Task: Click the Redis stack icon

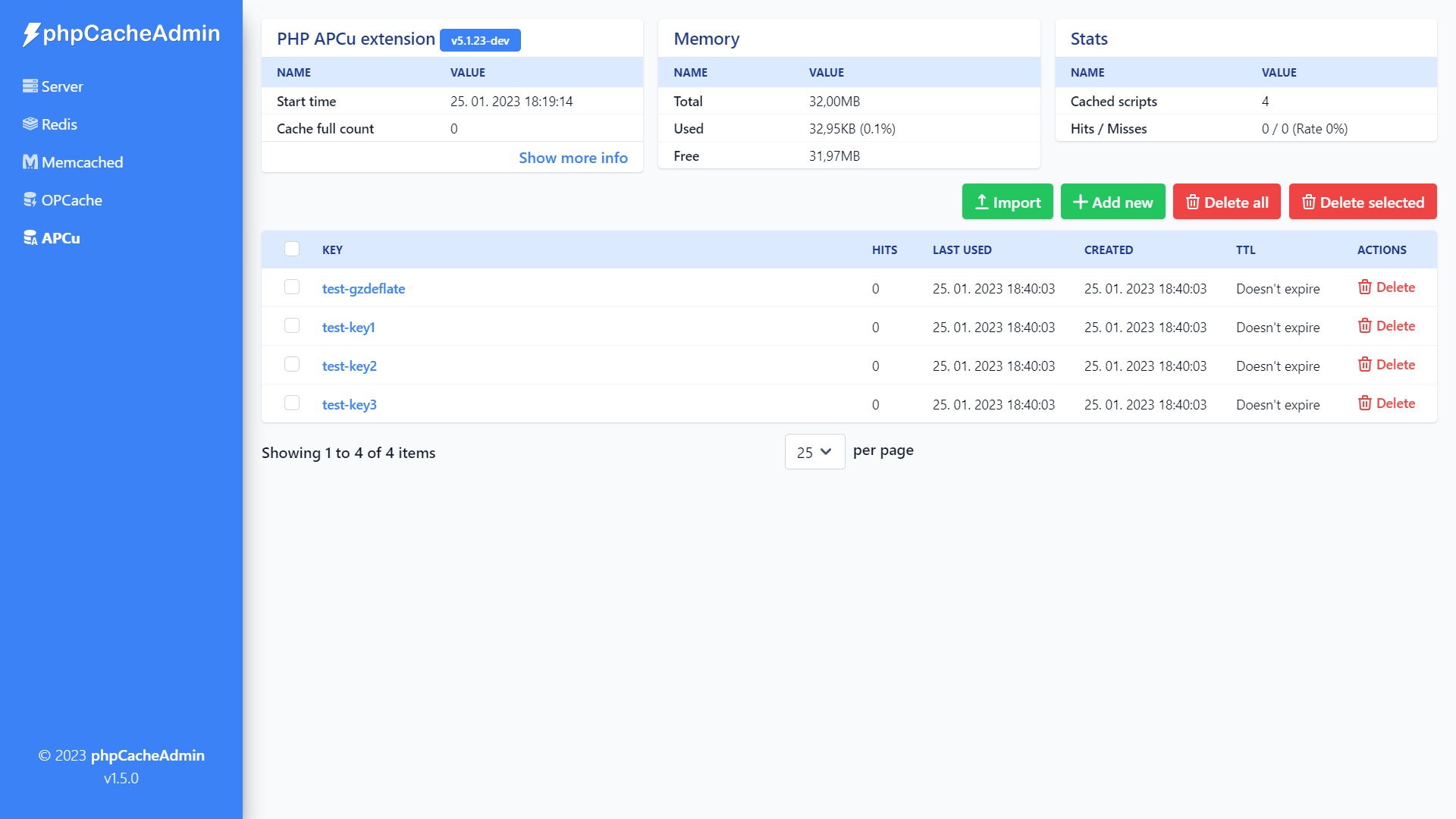Action: 30,124
